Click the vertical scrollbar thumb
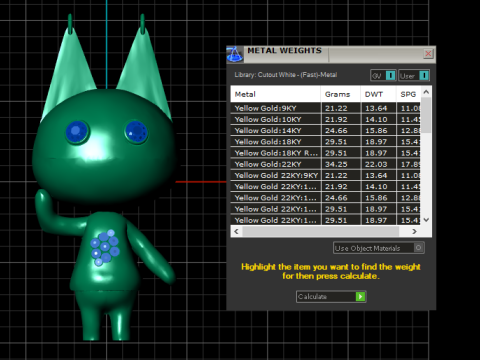Screen dimensions: 480x360 tap(426, 115)
